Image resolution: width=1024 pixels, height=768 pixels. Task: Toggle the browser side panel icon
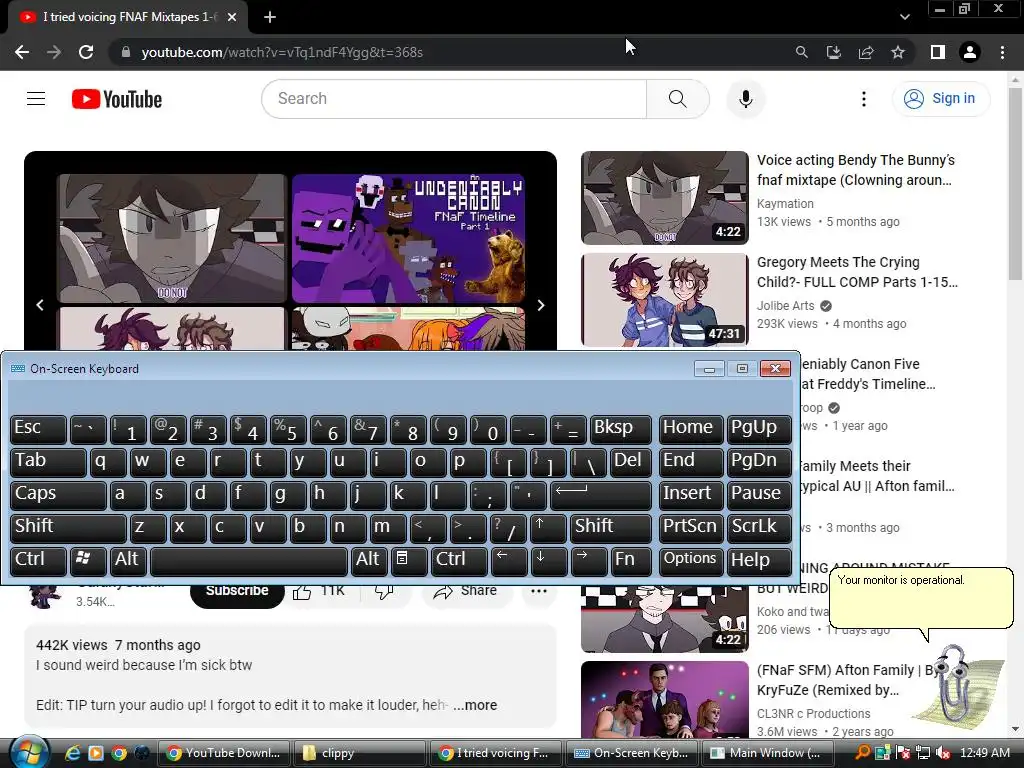click(x=938, y=52)
